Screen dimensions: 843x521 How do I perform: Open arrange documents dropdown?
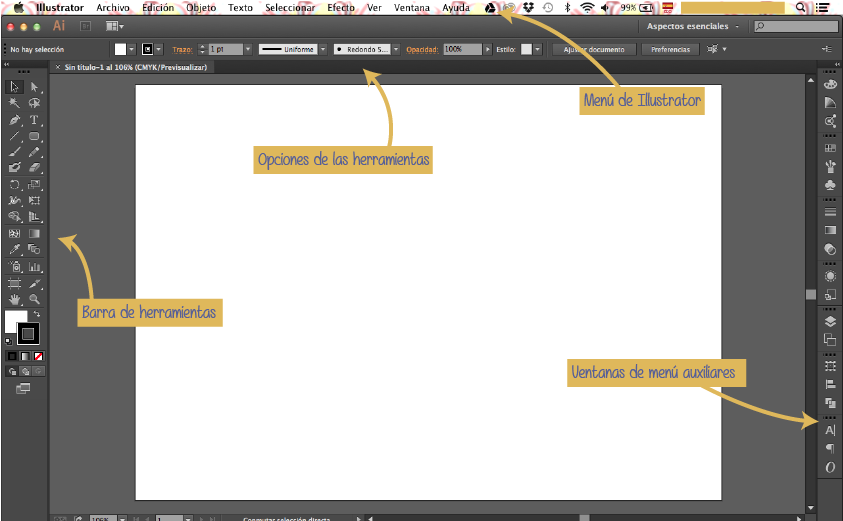115,26
